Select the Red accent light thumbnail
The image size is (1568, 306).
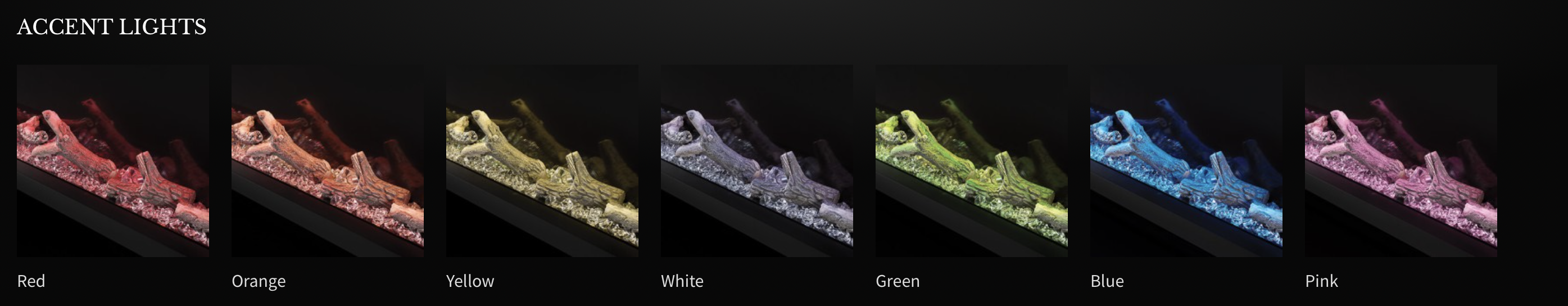click(x=113, y=161)
